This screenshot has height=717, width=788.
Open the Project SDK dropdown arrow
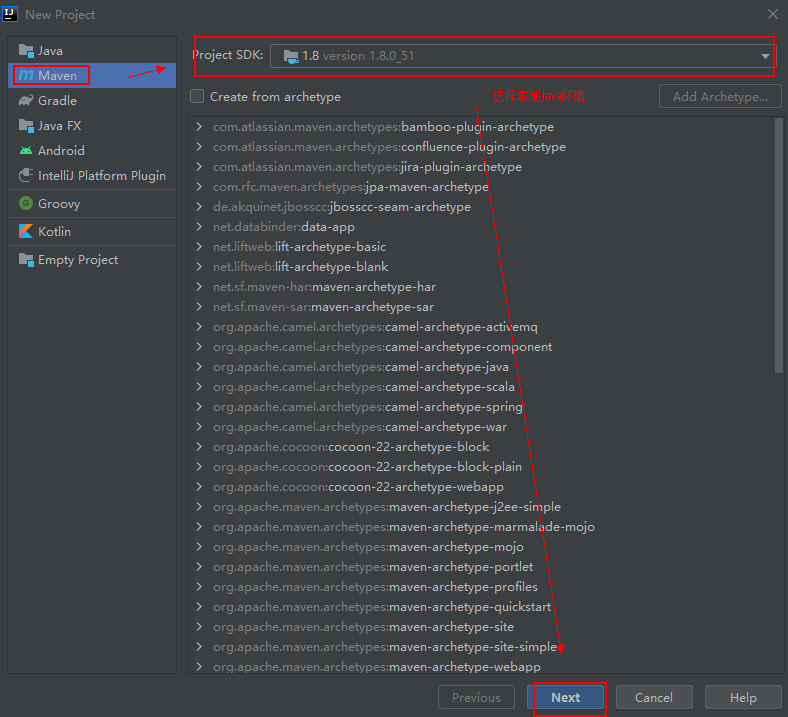[x=765, y=56]
